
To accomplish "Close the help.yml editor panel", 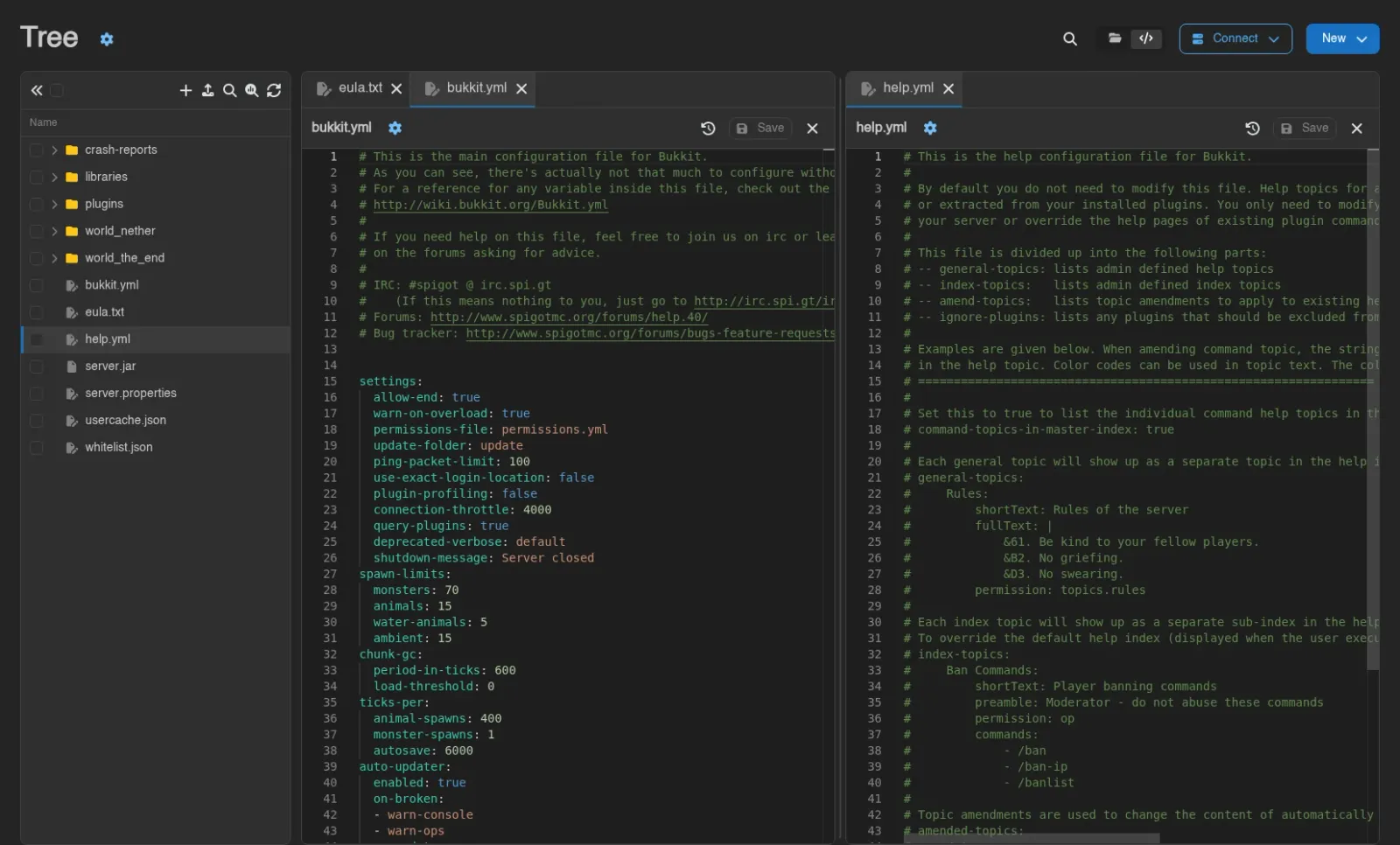I will 1356,129.
